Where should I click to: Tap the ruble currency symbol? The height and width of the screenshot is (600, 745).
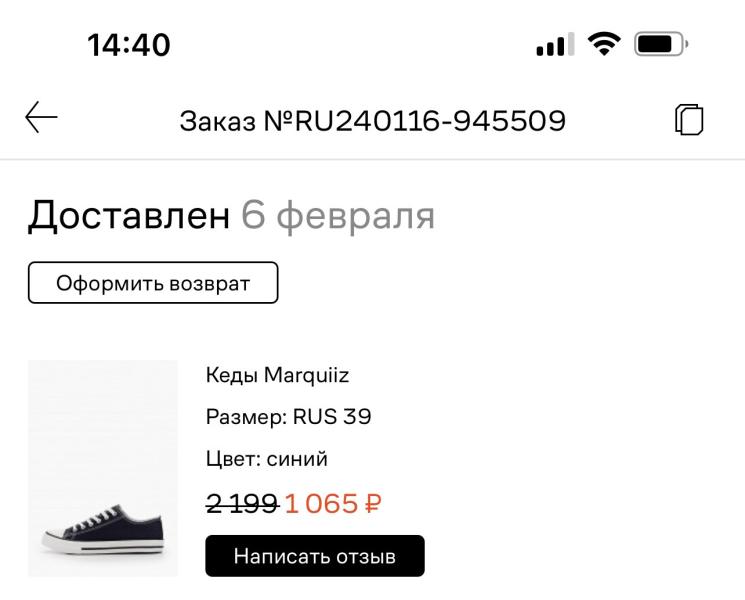click(x=373, y=503)
